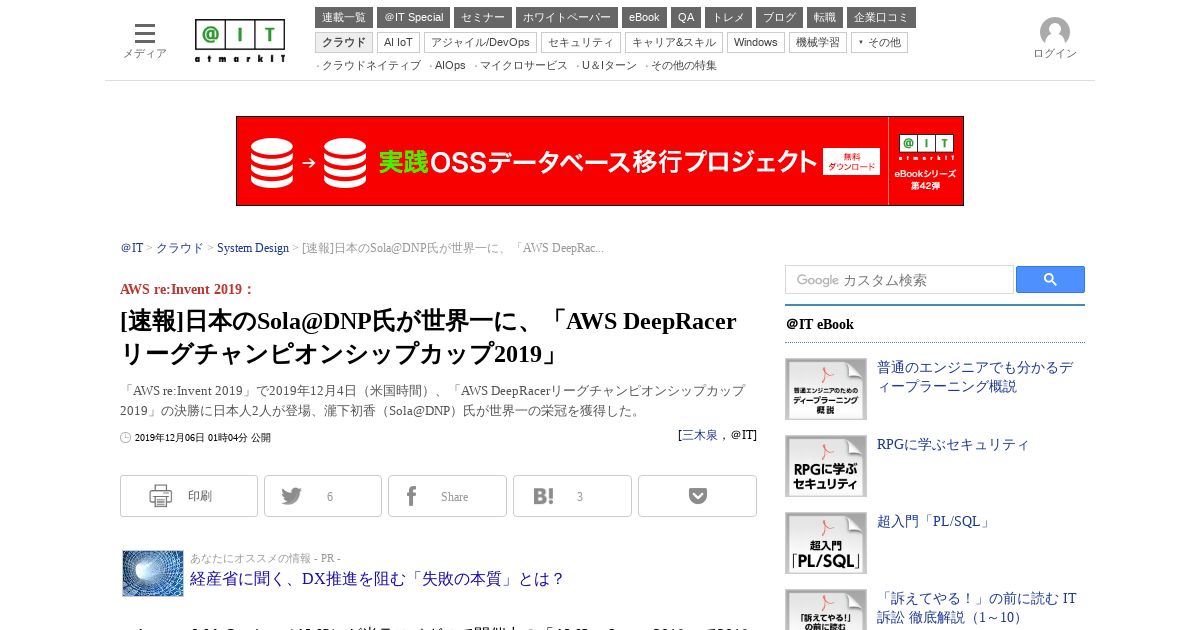This screenshot has width=1200, height=630.
Task: Select the セキュリティ category tab
Action: tap(581, 42)
